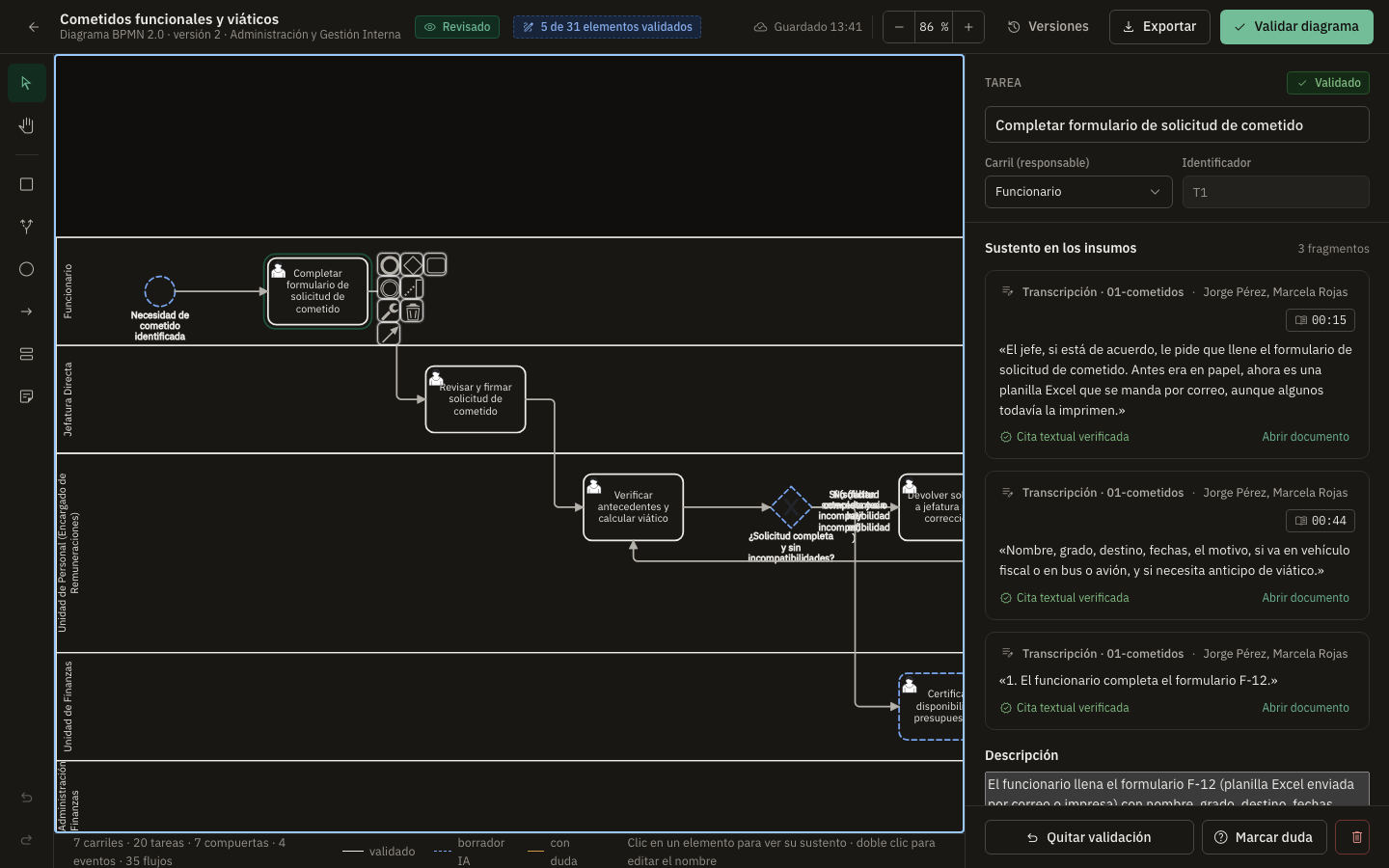Click the Identificador T1 field
The height and width of the screenshot is (868, 1389).
[1276, 192]
